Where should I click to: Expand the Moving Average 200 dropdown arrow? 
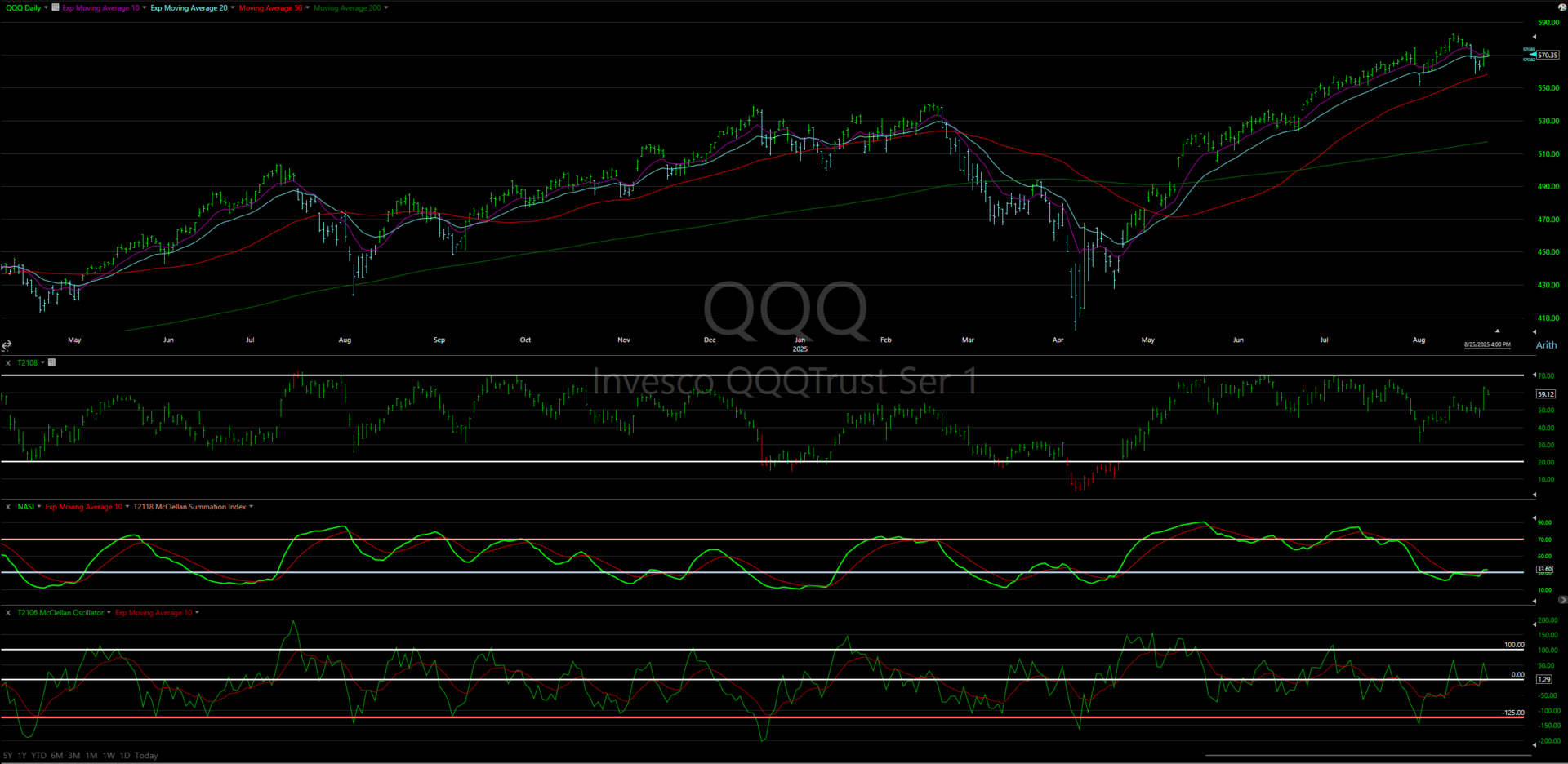point(386,7)
